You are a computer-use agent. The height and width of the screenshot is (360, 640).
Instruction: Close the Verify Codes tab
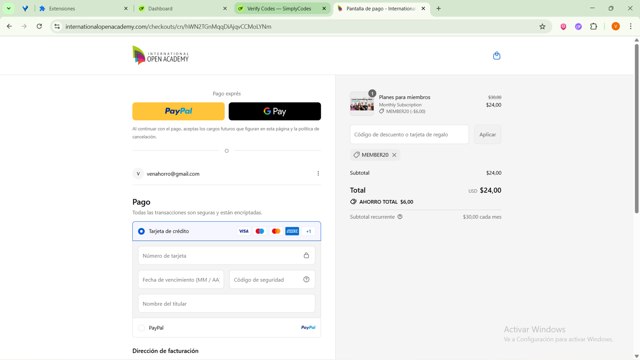[x=324, y=8]
